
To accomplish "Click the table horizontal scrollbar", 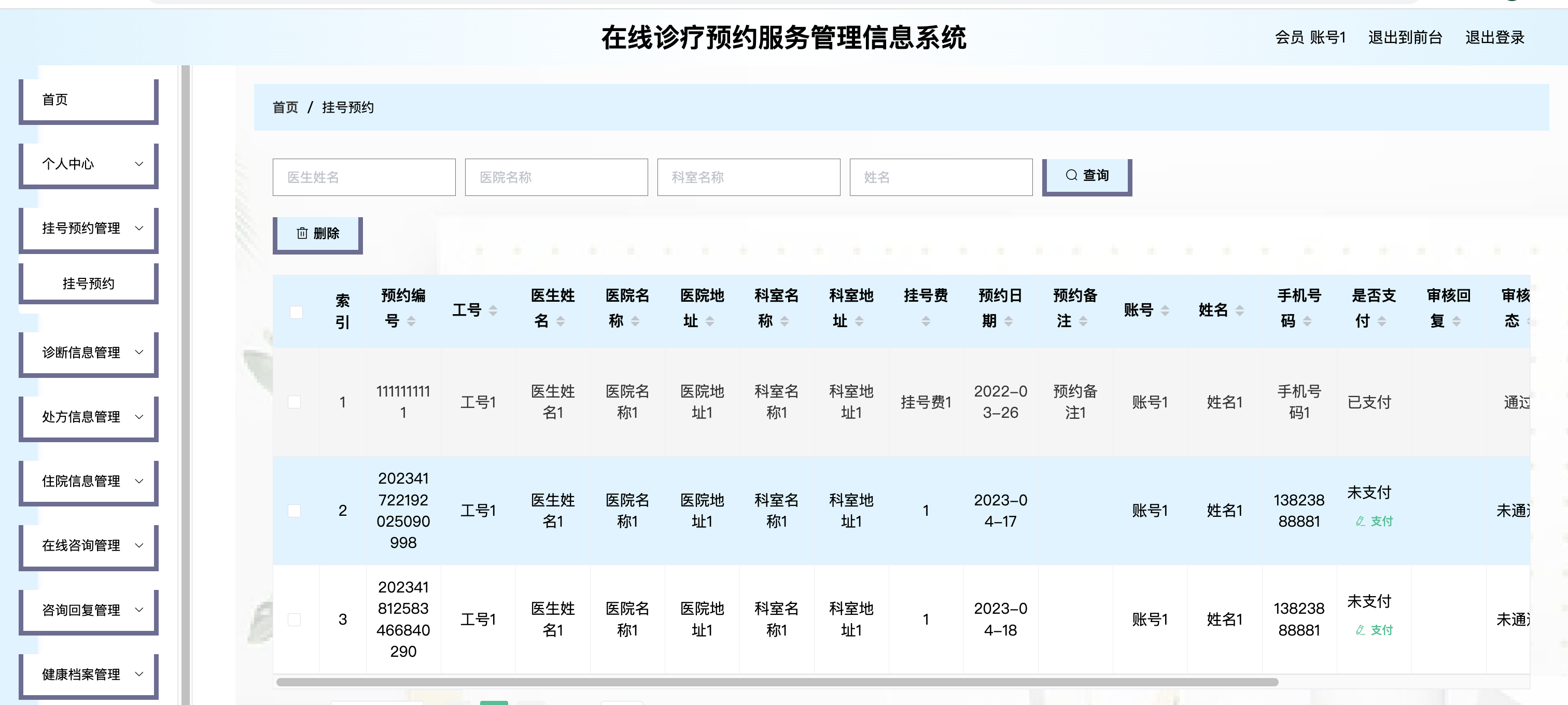I will pyautogui.click(x=777, y=682).
